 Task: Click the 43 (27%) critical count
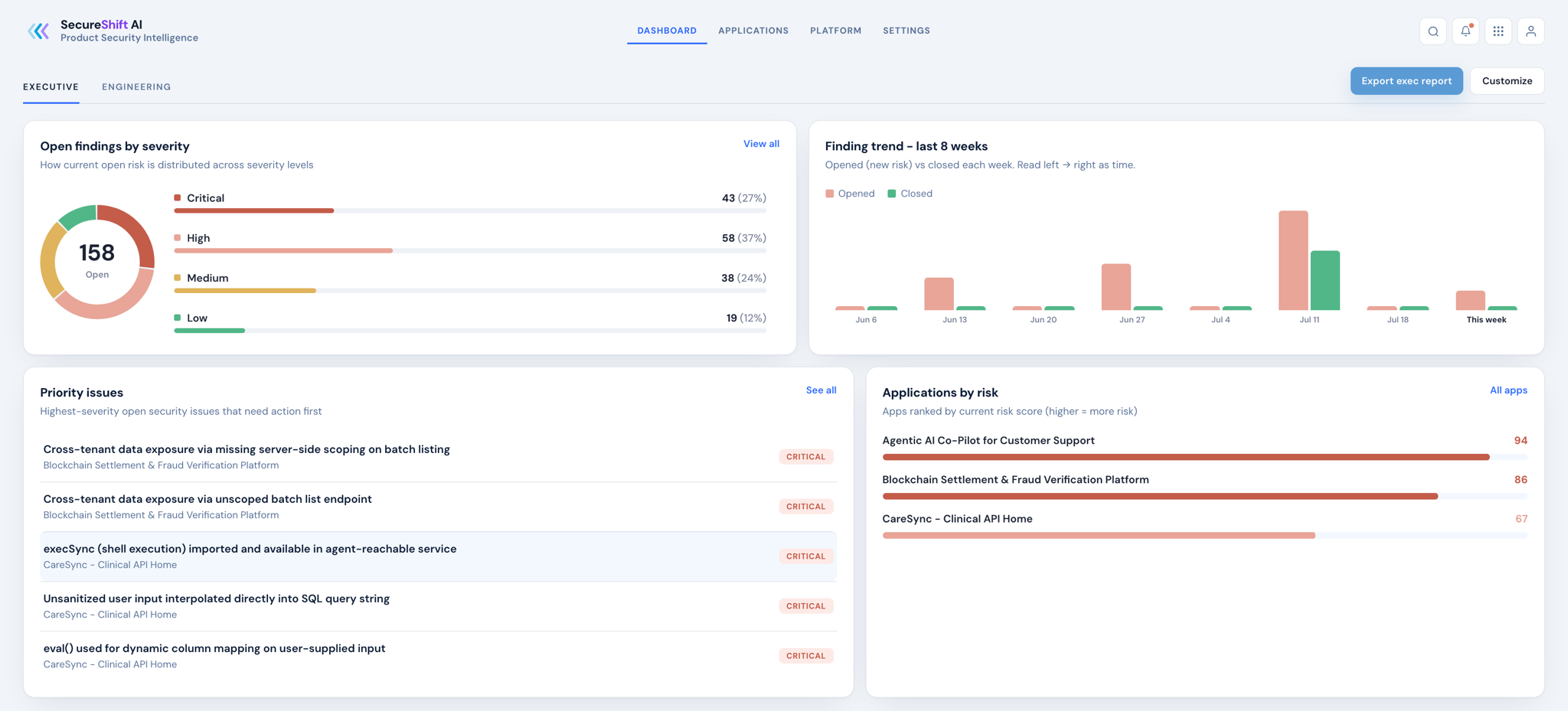[743, 197]
